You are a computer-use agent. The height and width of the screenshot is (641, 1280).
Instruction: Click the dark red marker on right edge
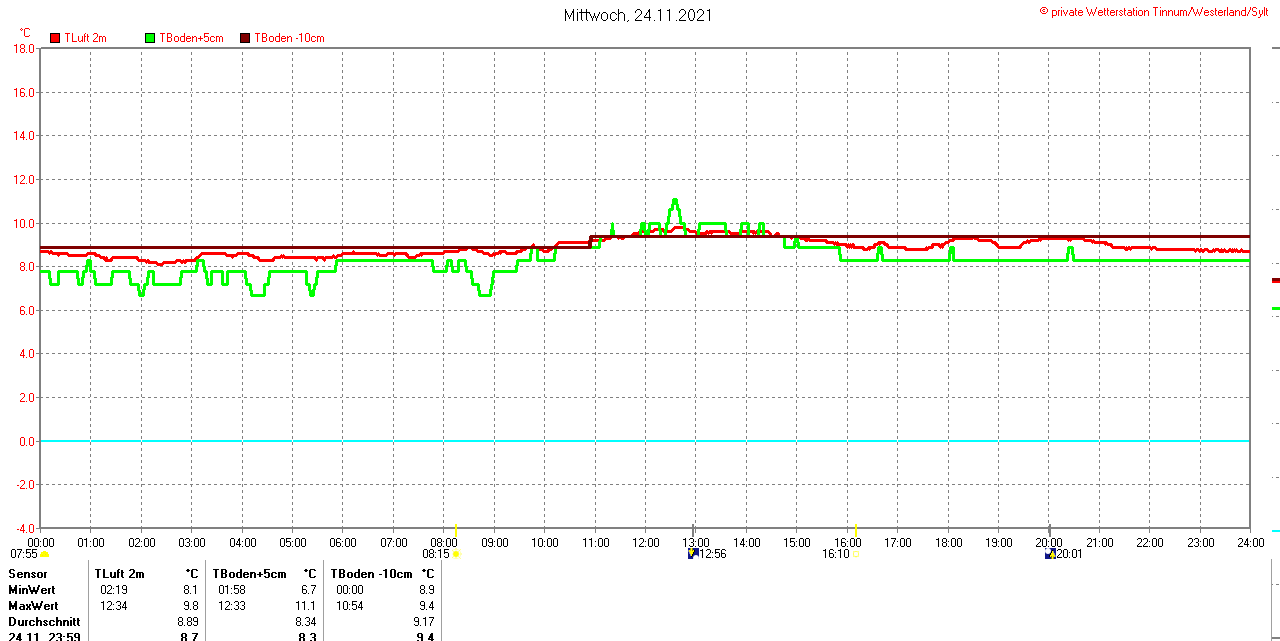pyautogui.click(x=1275, y=281)
